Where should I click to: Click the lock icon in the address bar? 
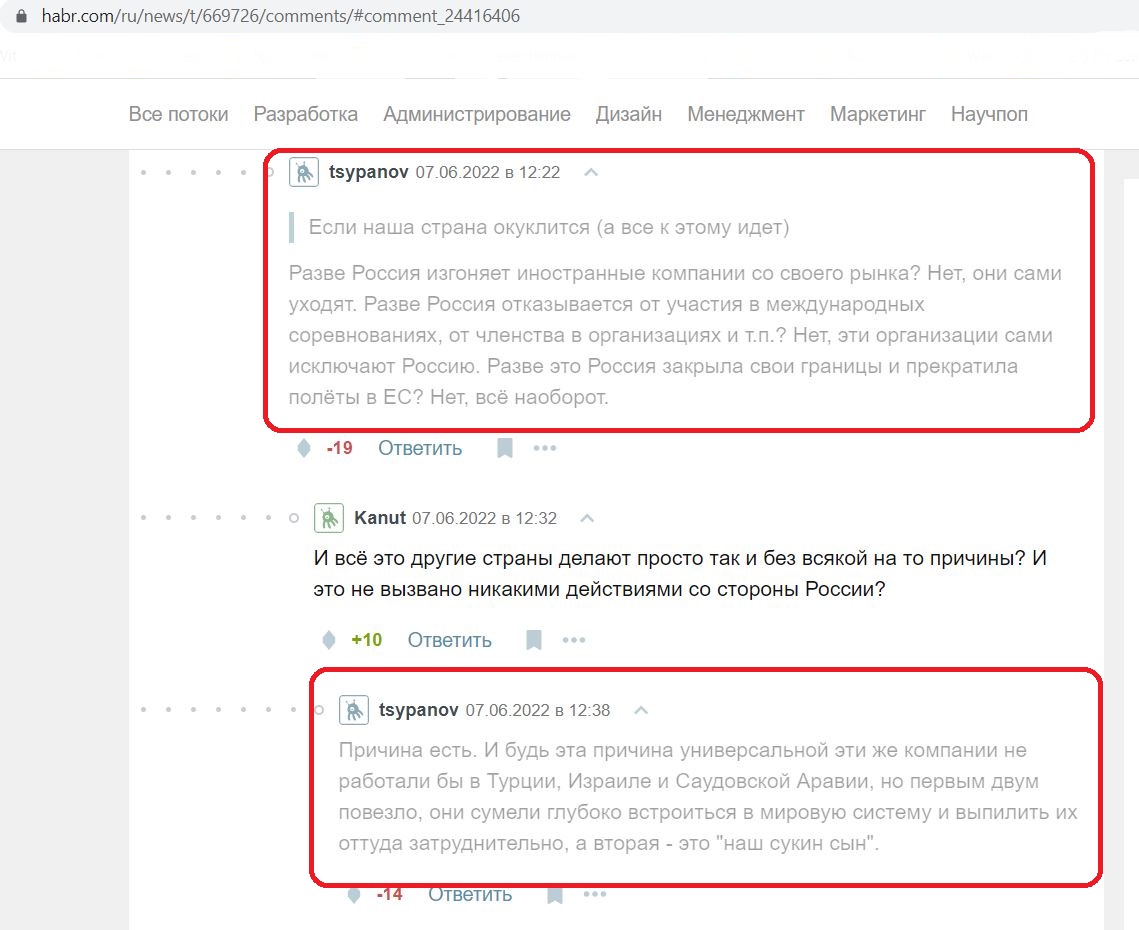(x=21, y=16)
